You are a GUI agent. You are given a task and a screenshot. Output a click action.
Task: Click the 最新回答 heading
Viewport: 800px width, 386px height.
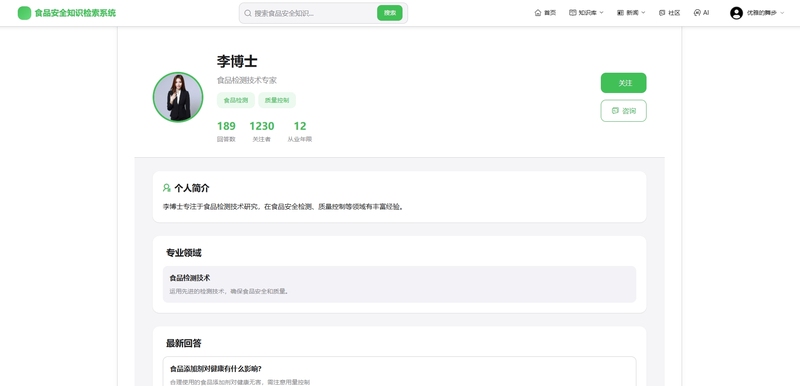[184, 343]
